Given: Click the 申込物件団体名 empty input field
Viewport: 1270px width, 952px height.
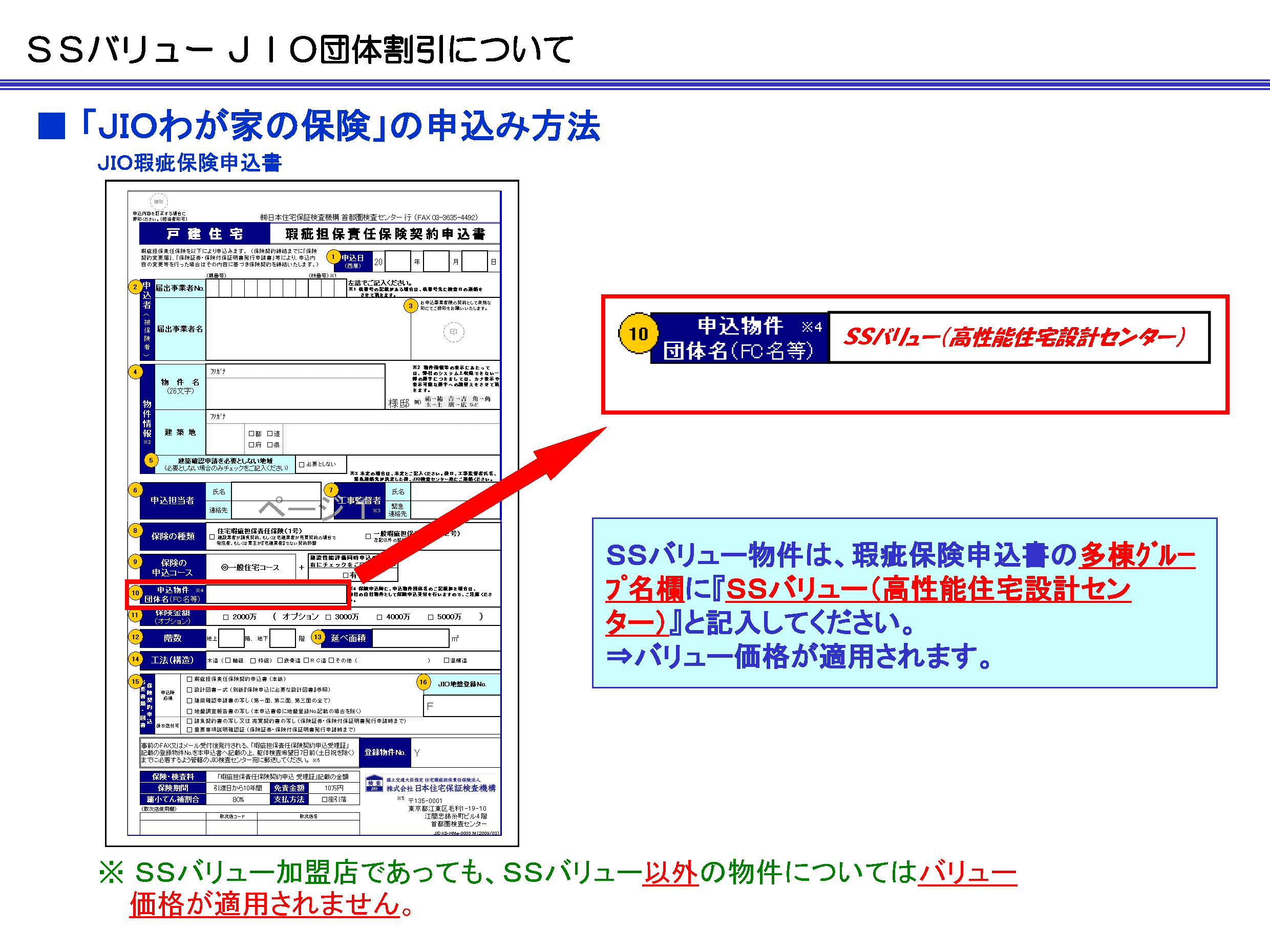Looking at the screenshot, I should pos(276,595).
